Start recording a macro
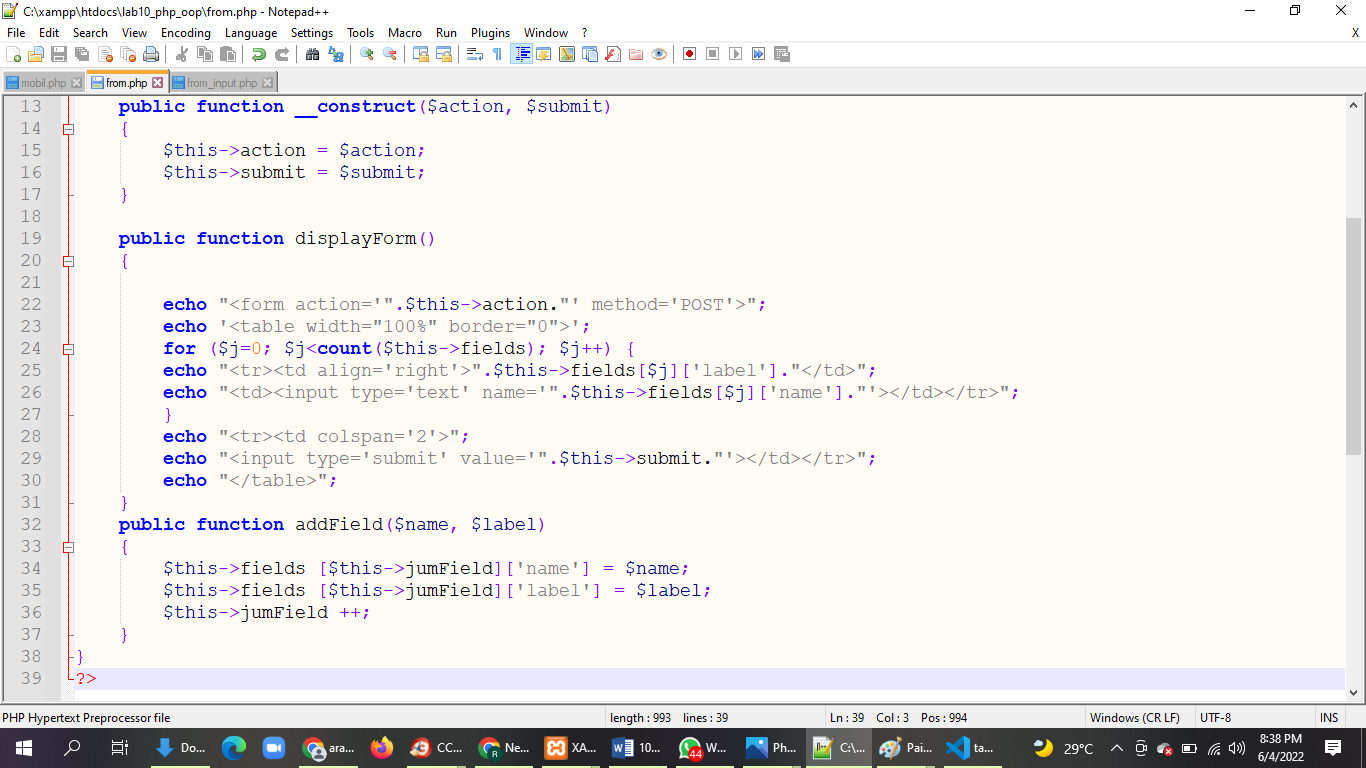Viewport: 1366px width, 768px height. click(x=688, y=54)
